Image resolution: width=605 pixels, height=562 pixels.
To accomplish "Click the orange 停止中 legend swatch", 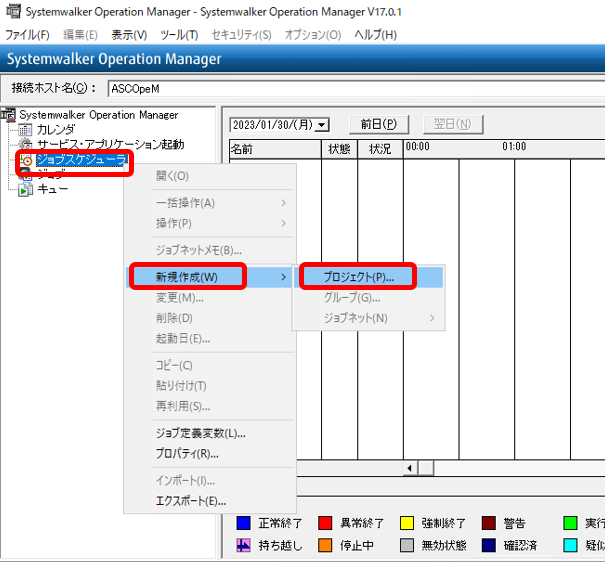I will click(x=325, y=545).
